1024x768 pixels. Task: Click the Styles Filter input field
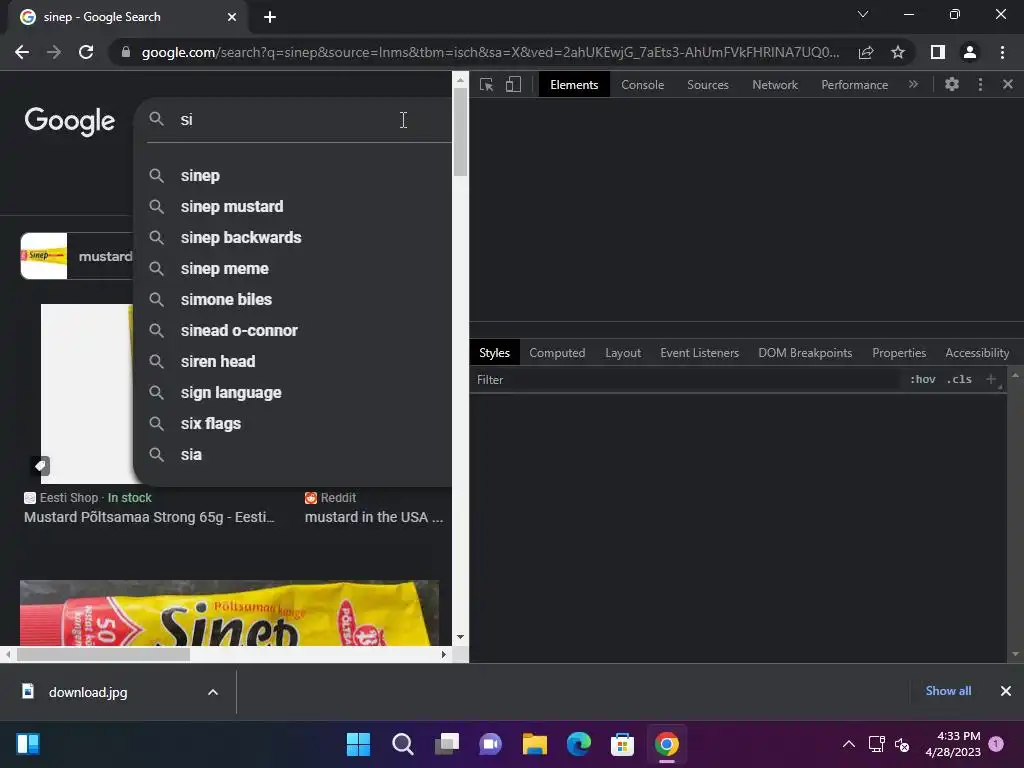point(686,379)
